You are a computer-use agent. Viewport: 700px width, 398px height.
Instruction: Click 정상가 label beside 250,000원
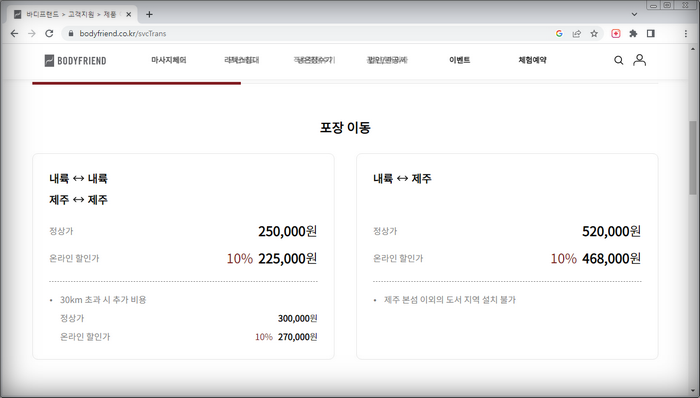click(61, 231)
